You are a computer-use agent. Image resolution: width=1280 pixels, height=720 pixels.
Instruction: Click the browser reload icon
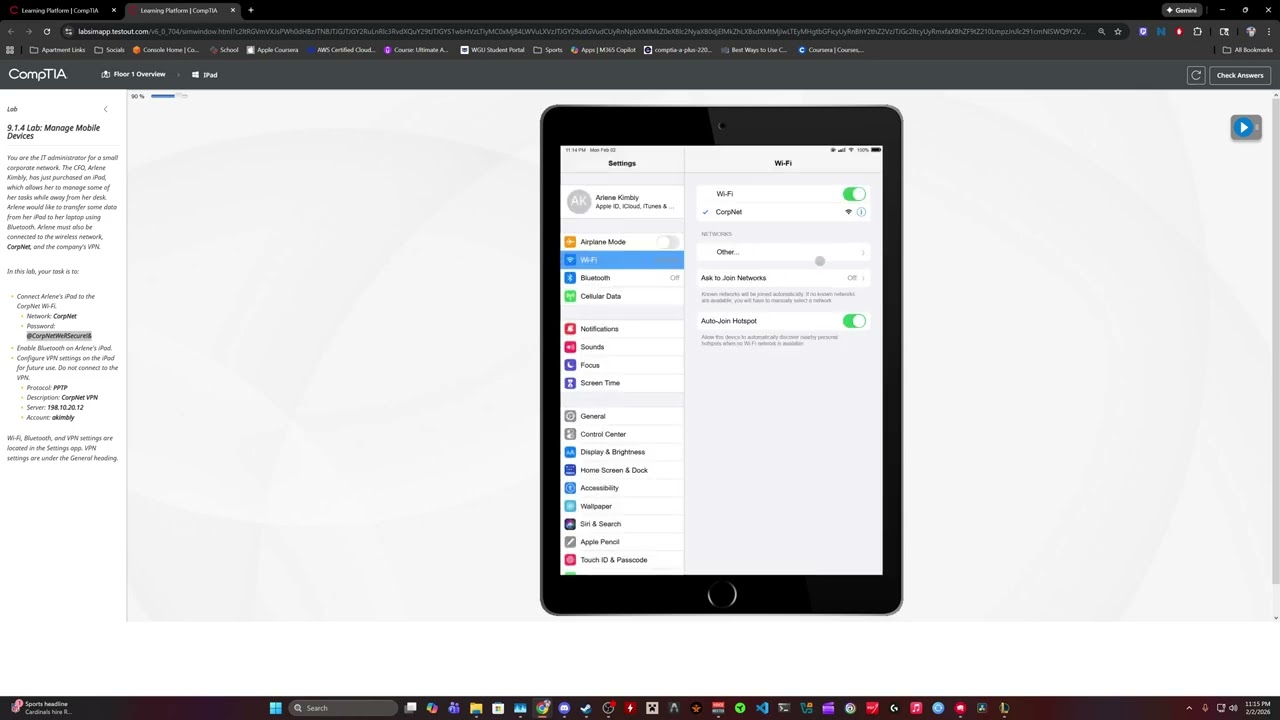click(46, 31)
